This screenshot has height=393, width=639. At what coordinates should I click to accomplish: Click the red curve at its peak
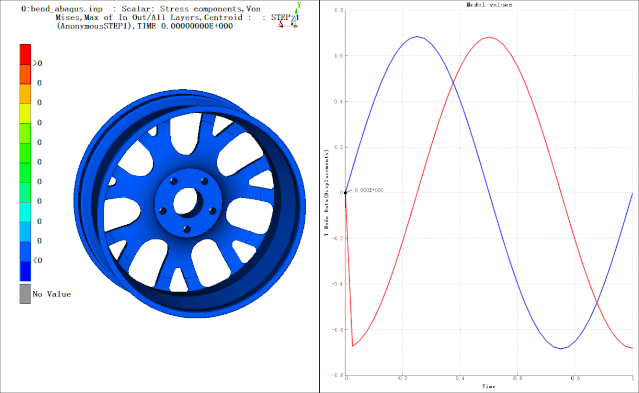click(x=489, y=37)
